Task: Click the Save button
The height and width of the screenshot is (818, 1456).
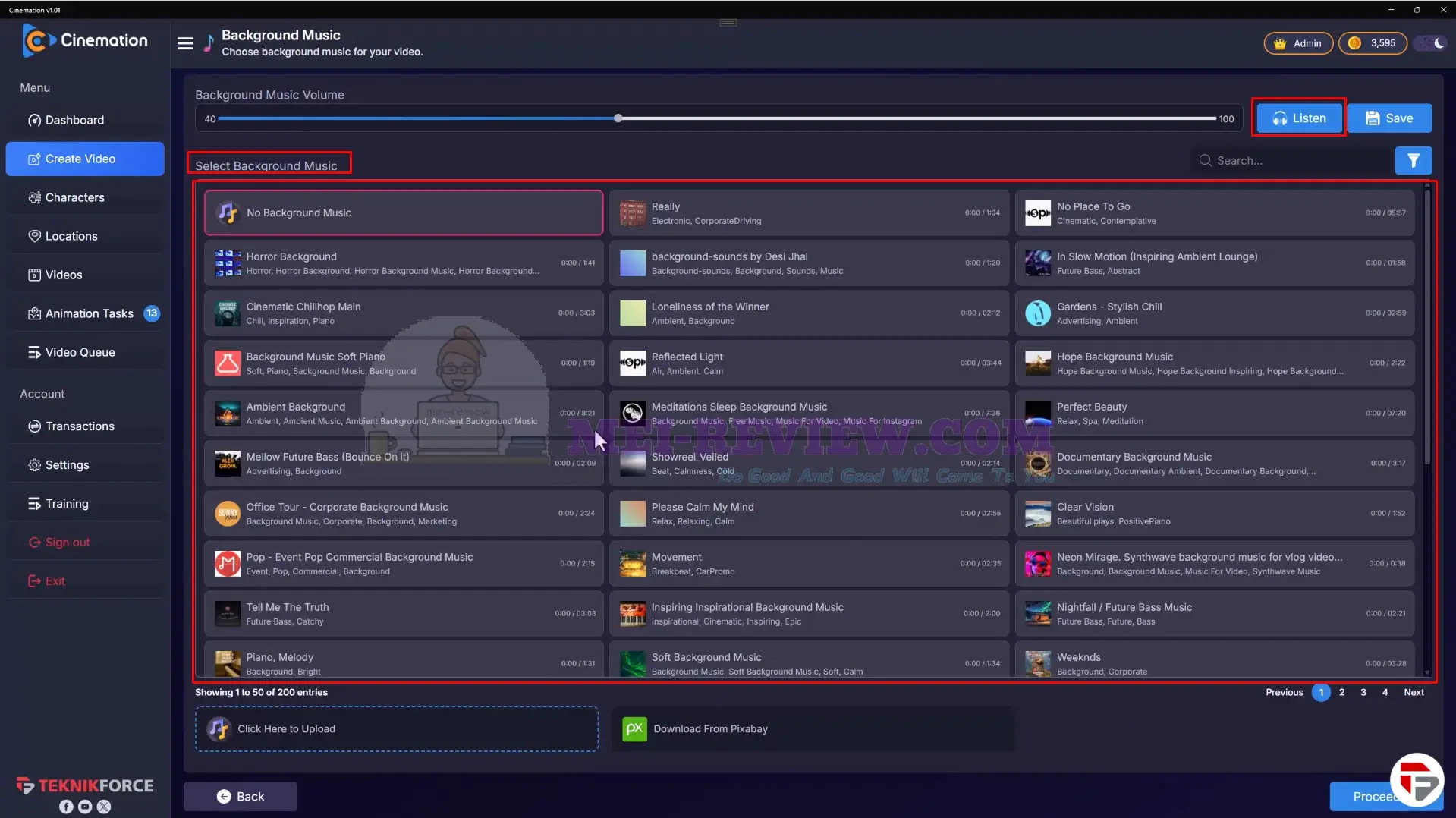Action: 1389,118
